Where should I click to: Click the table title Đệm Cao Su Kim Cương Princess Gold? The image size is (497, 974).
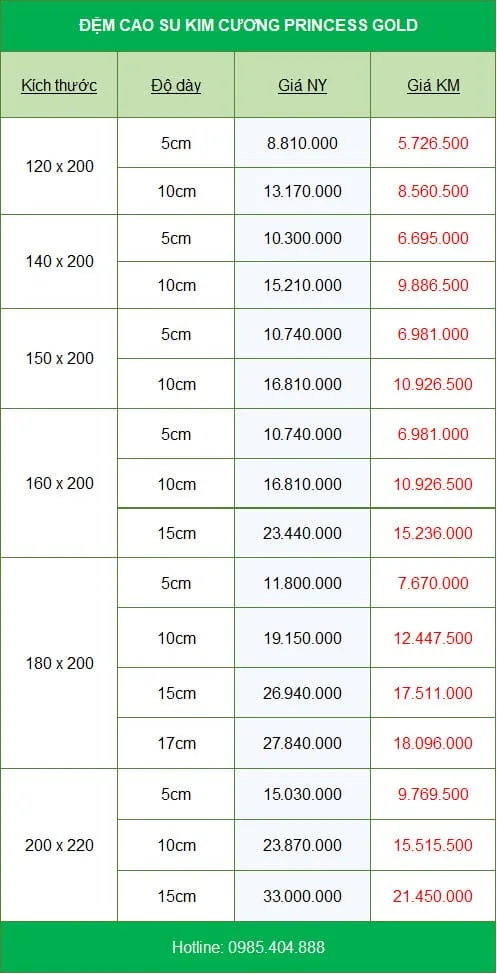click(248, 25)
